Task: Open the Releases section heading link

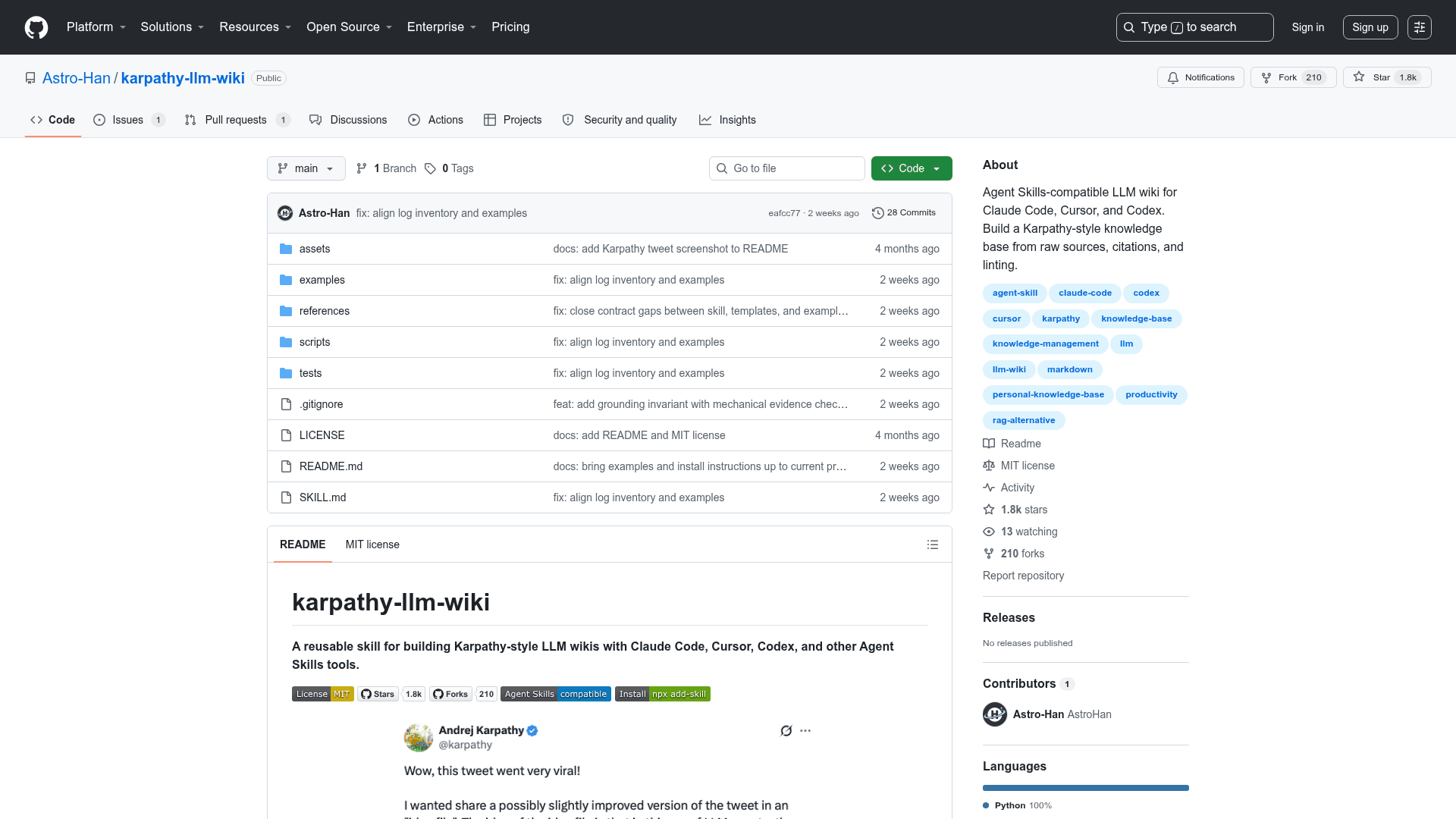Action: coord(1009,618)
